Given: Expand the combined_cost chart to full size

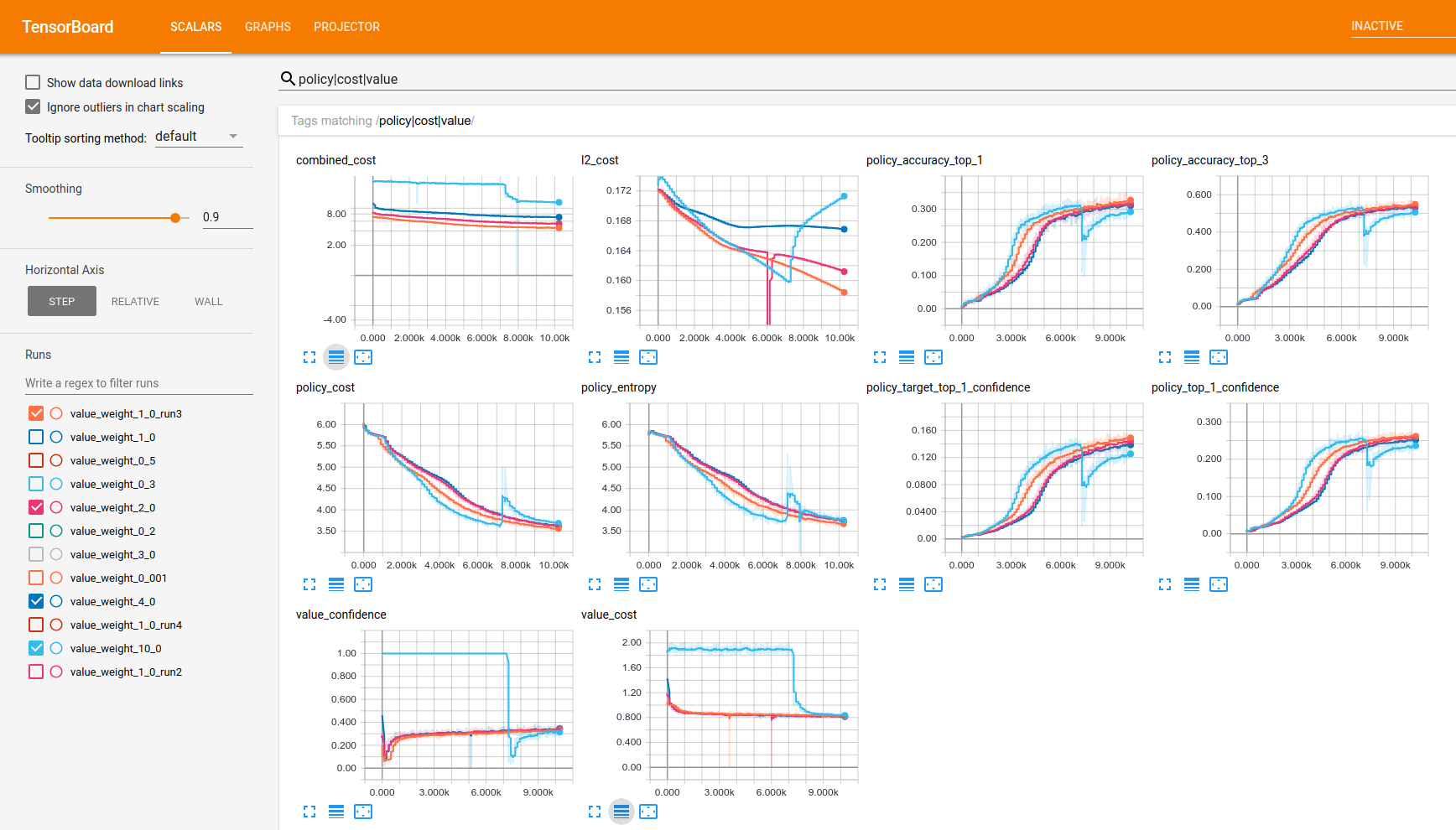Looking at the screenshot, I should [309, 357].
